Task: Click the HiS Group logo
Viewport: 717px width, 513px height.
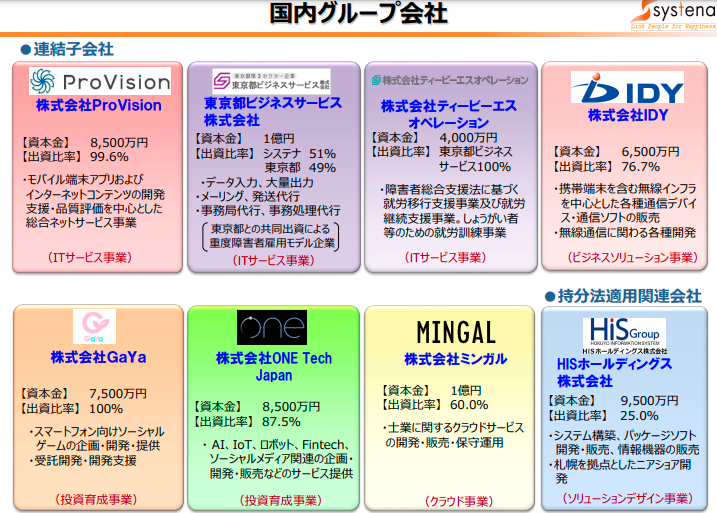Action: click(625, 336)
